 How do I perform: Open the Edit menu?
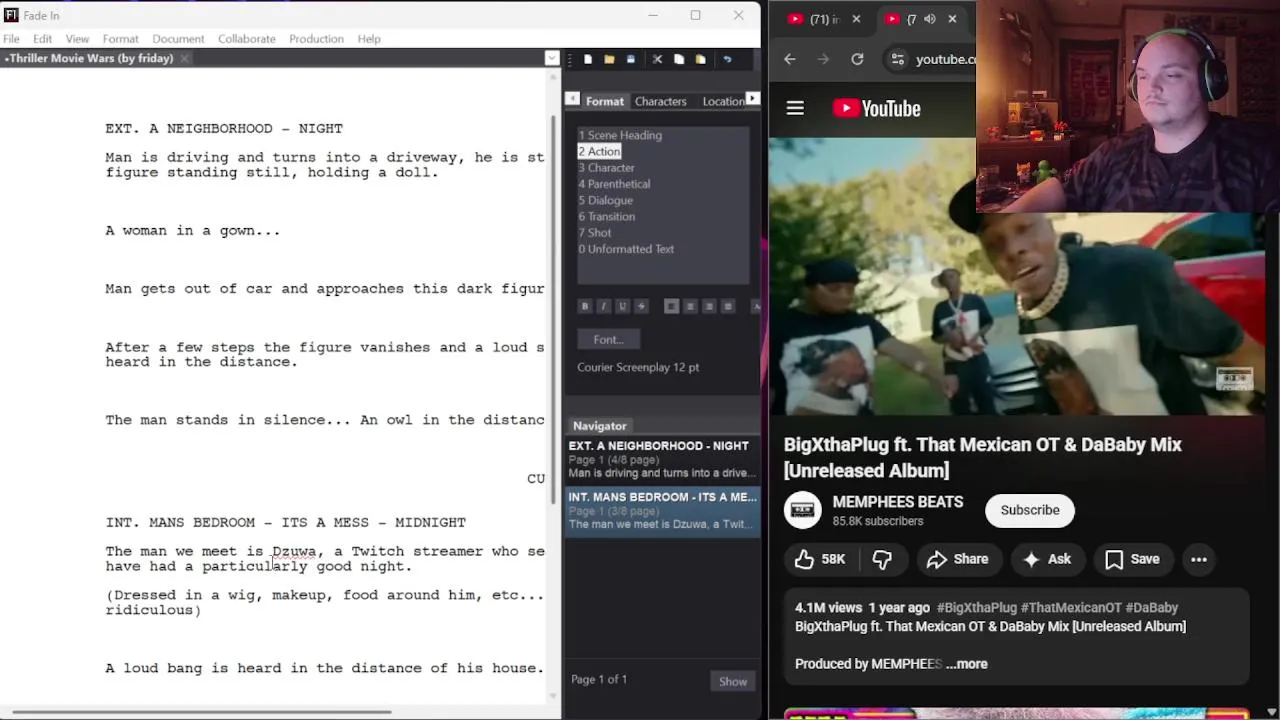[42, 39]
